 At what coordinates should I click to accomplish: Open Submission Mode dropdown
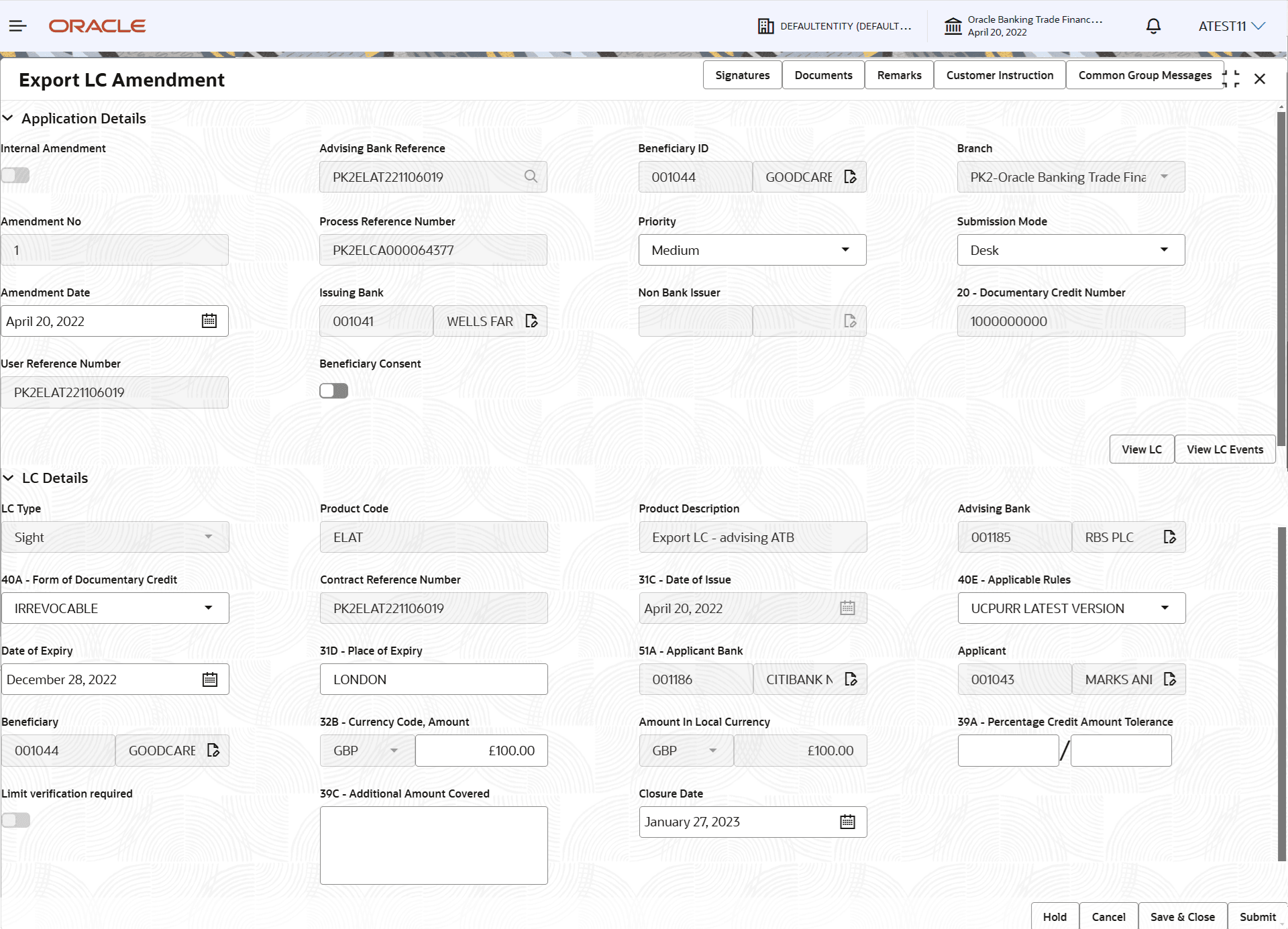(1070, 250)
